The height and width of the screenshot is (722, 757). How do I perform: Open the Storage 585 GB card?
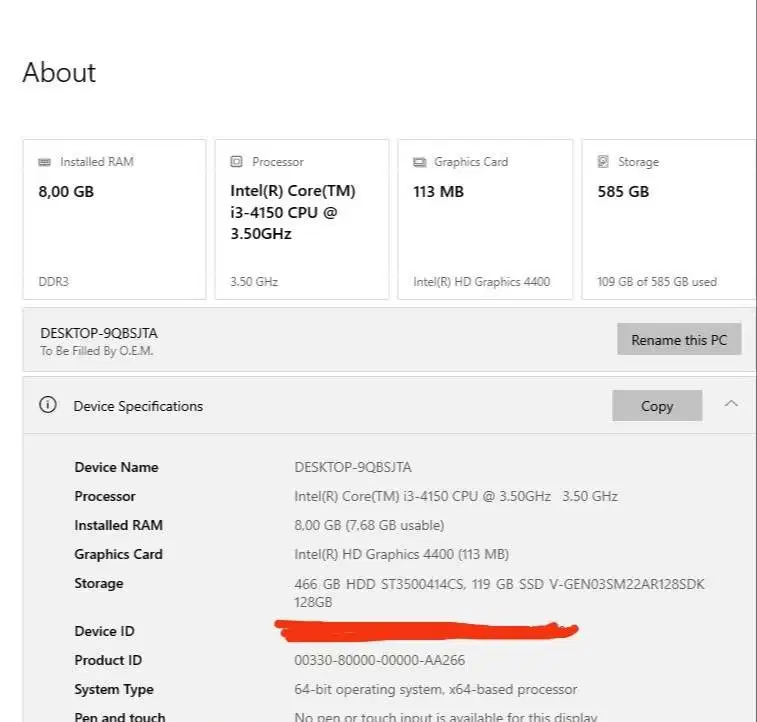[x=669, y=220]
